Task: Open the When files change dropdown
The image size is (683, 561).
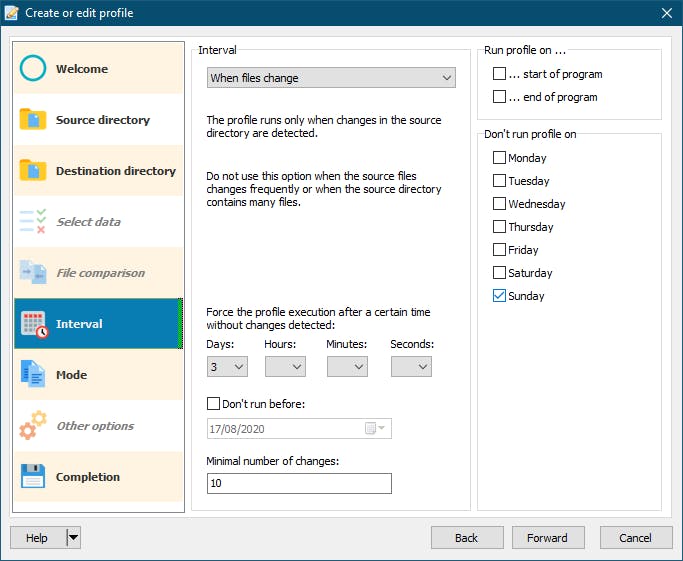Action: click(x=331, y=78)
